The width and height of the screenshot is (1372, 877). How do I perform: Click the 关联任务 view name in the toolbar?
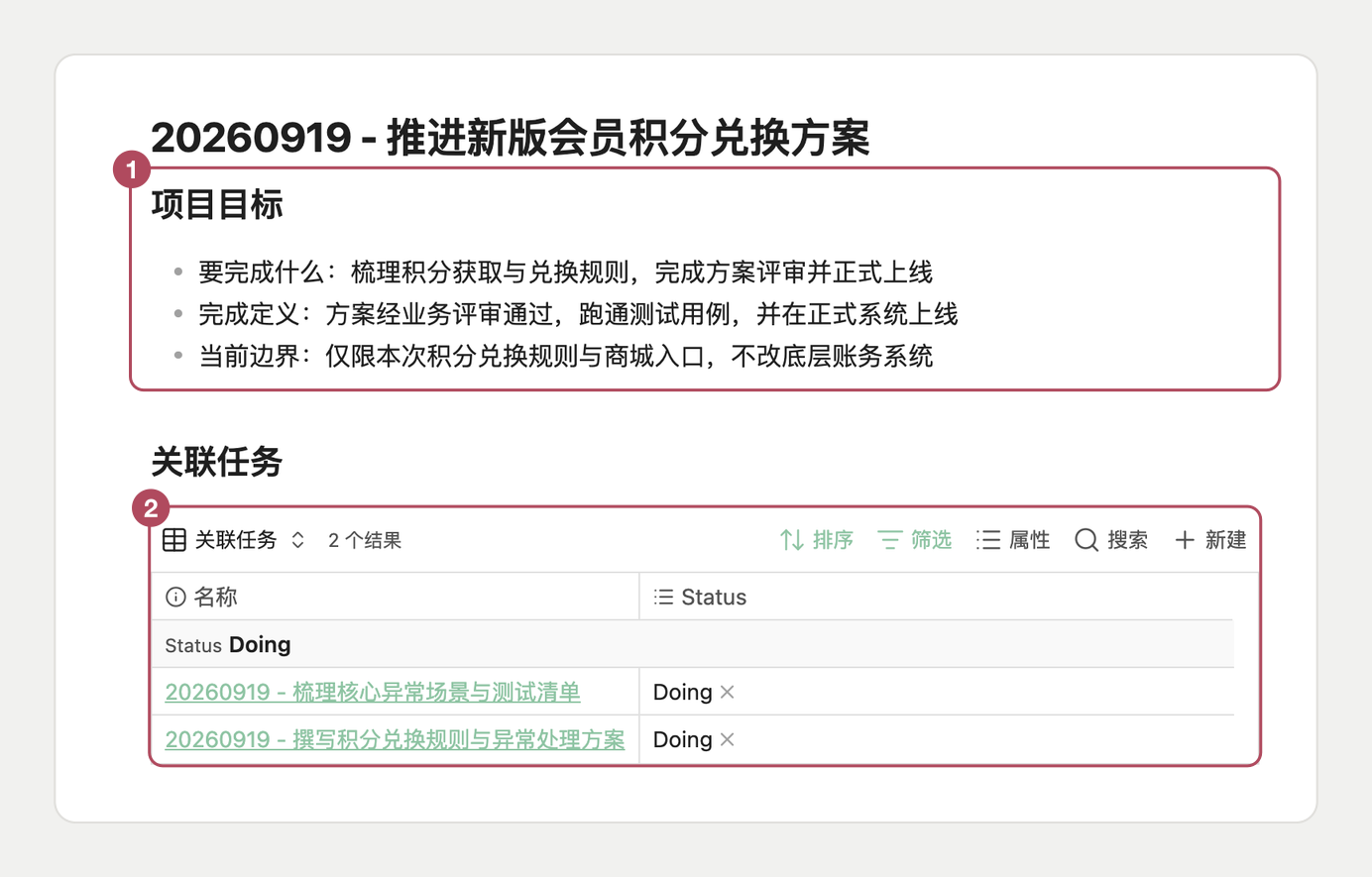coord(236,540)
